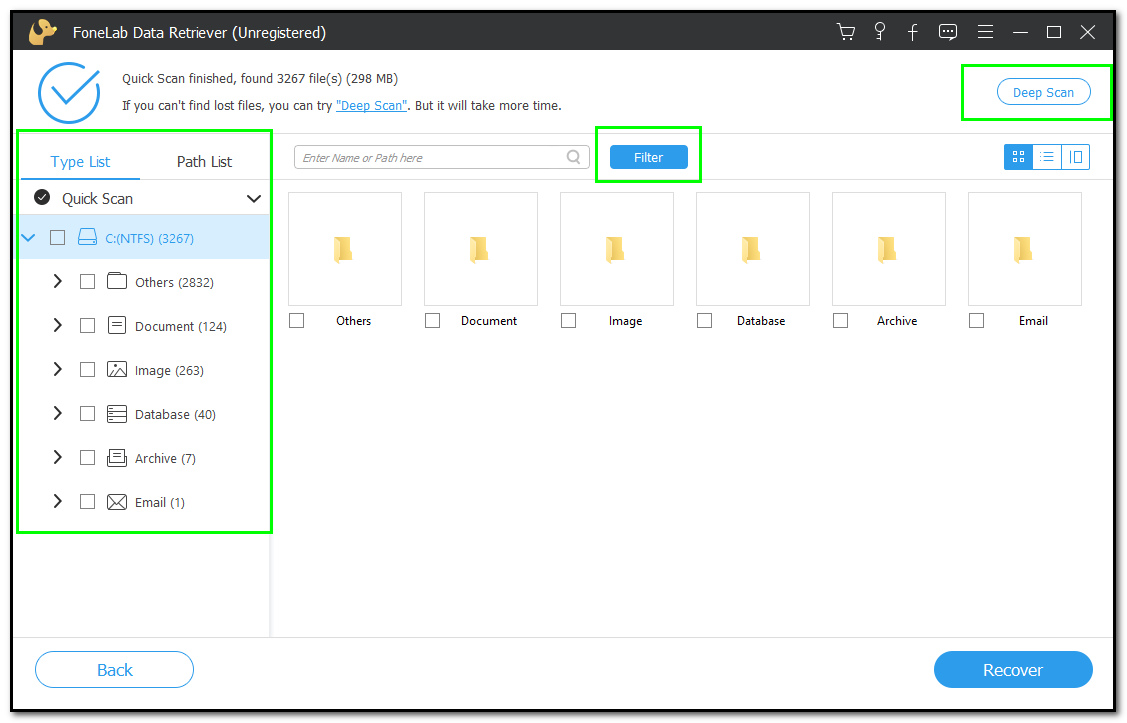The width and height of the screenshot is (1127, 723).
Task: Switch to thumbnail grid view
Action: click(x=1018, y=157)
